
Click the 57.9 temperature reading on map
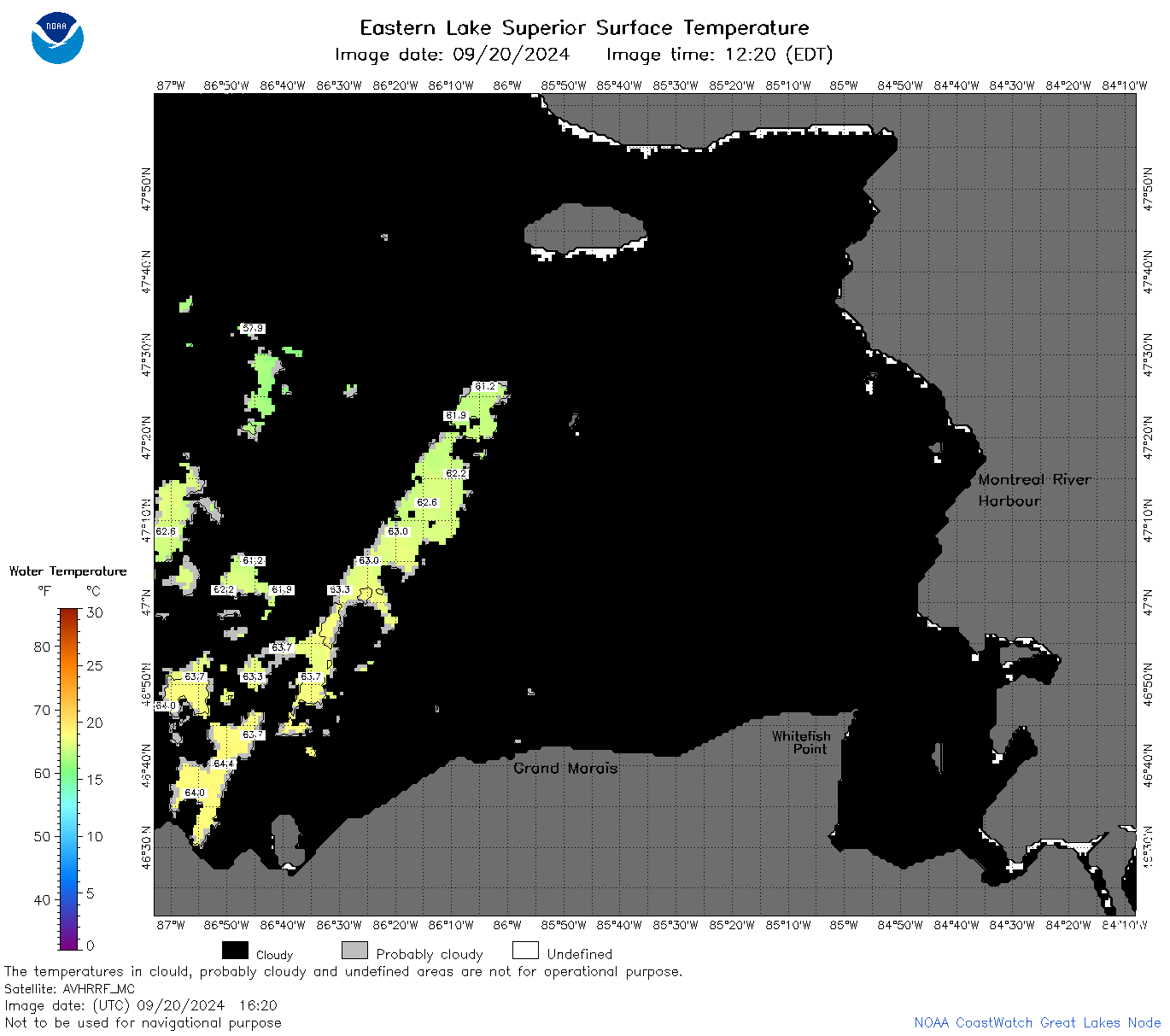(253, 328)
